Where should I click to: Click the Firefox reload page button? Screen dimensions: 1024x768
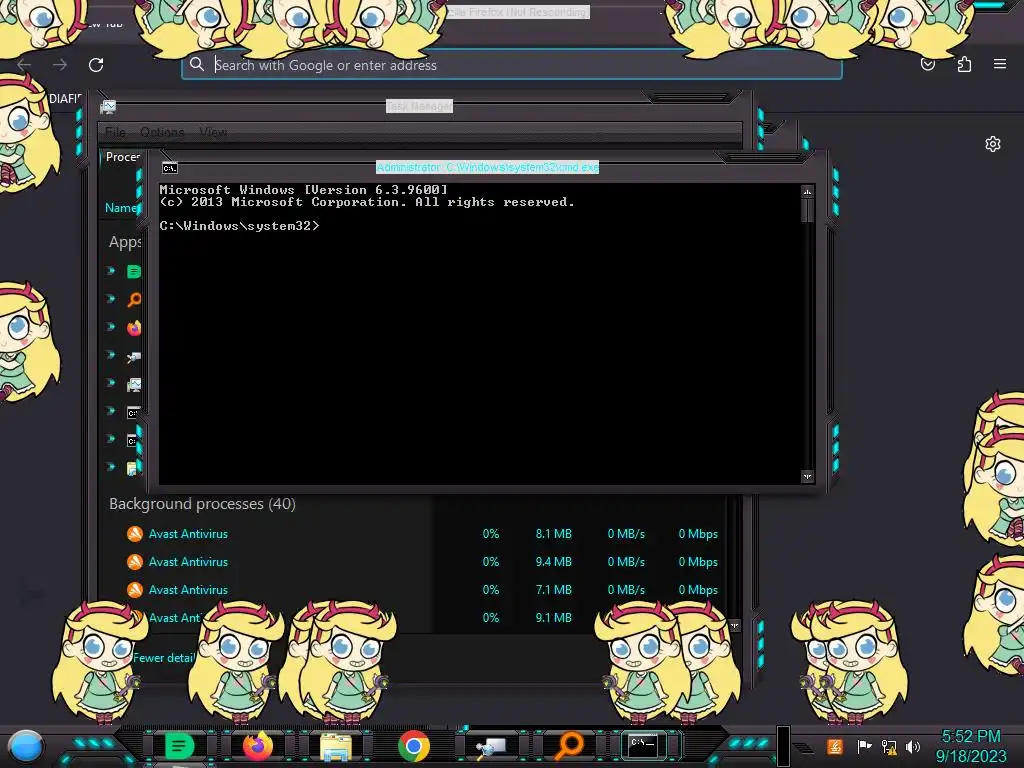point(96,65)
